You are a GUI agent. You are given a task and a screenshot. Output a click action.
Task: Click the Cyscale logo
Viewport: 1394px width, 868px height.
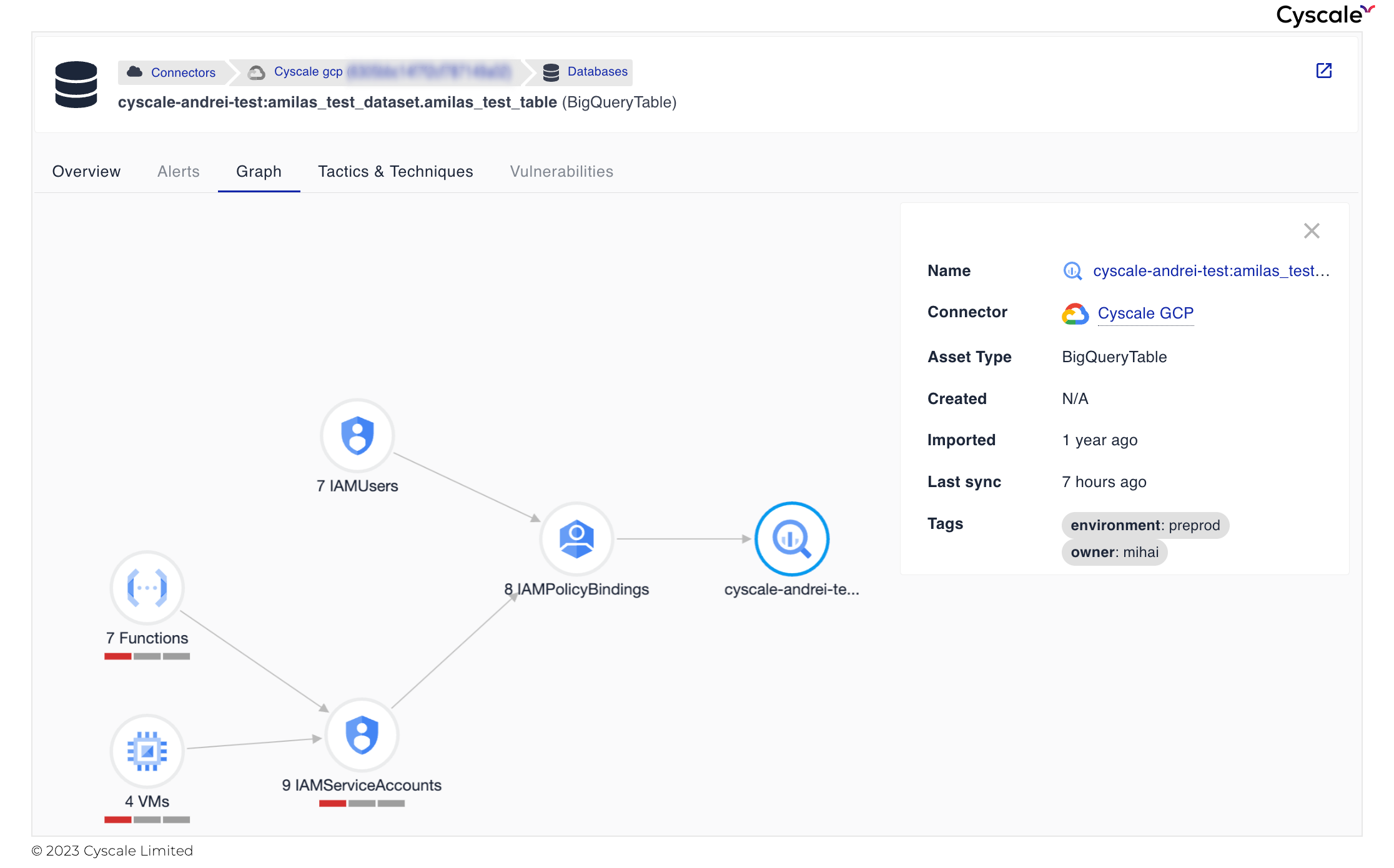[x=1325, y=15]
